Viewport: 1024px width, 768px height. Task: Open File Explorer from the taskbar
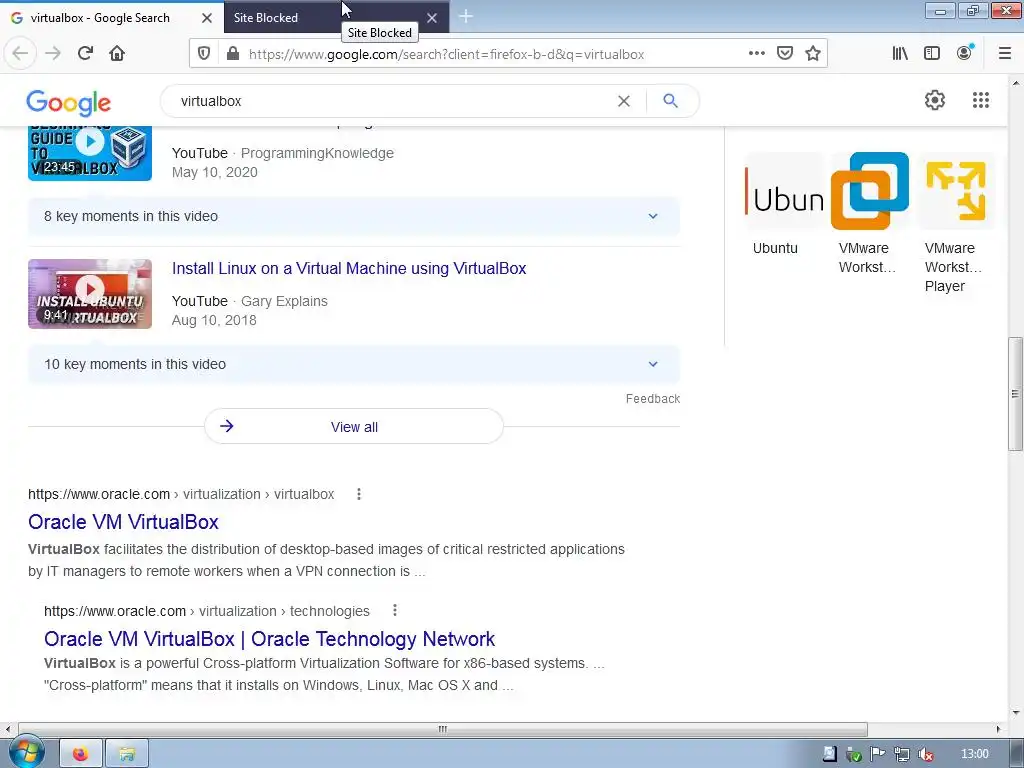127,754
